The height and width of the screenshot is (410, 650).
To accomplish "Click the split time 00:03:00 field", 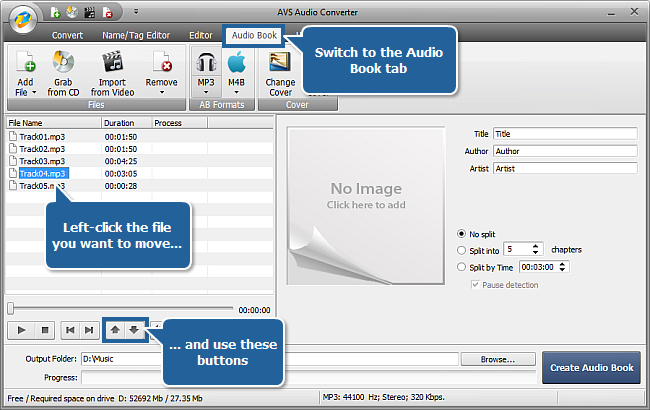I will point(538,267).
